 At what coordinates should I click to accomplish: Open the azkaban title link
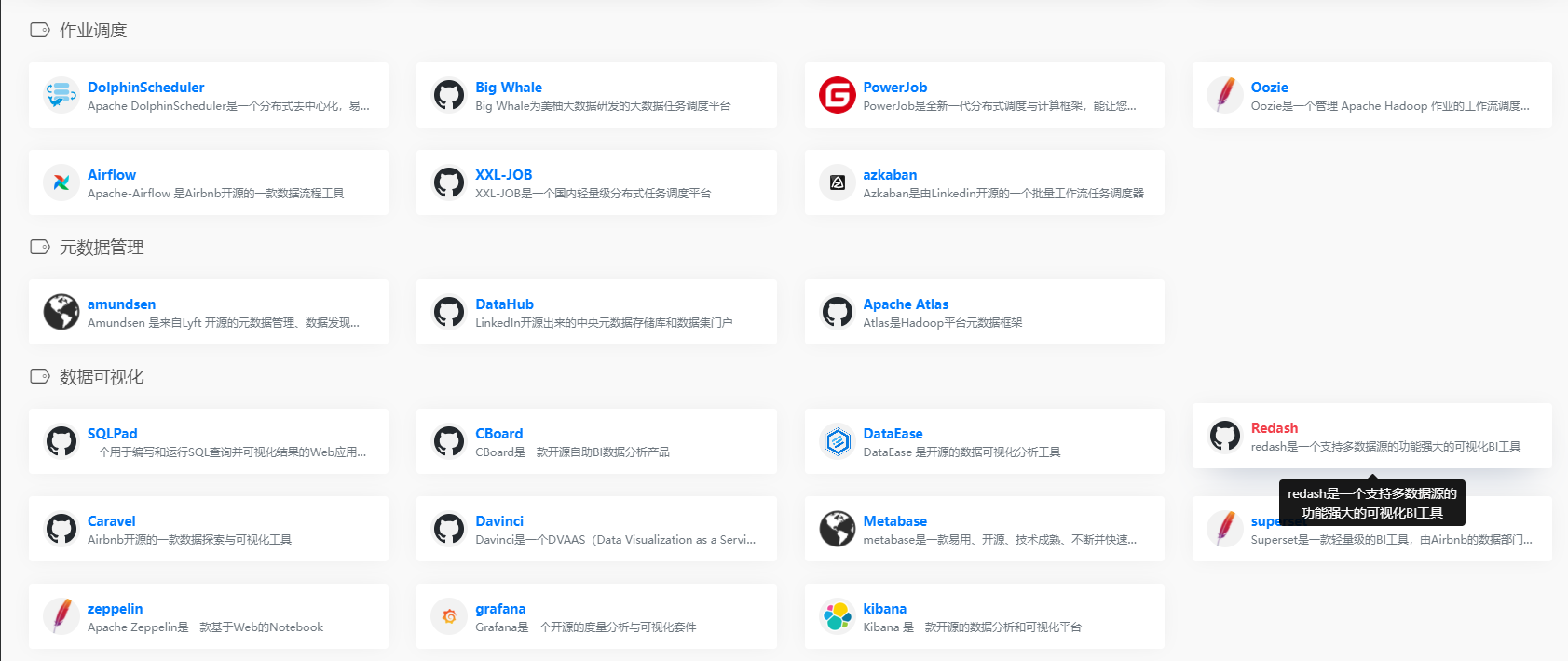click(x=890, y=175)
